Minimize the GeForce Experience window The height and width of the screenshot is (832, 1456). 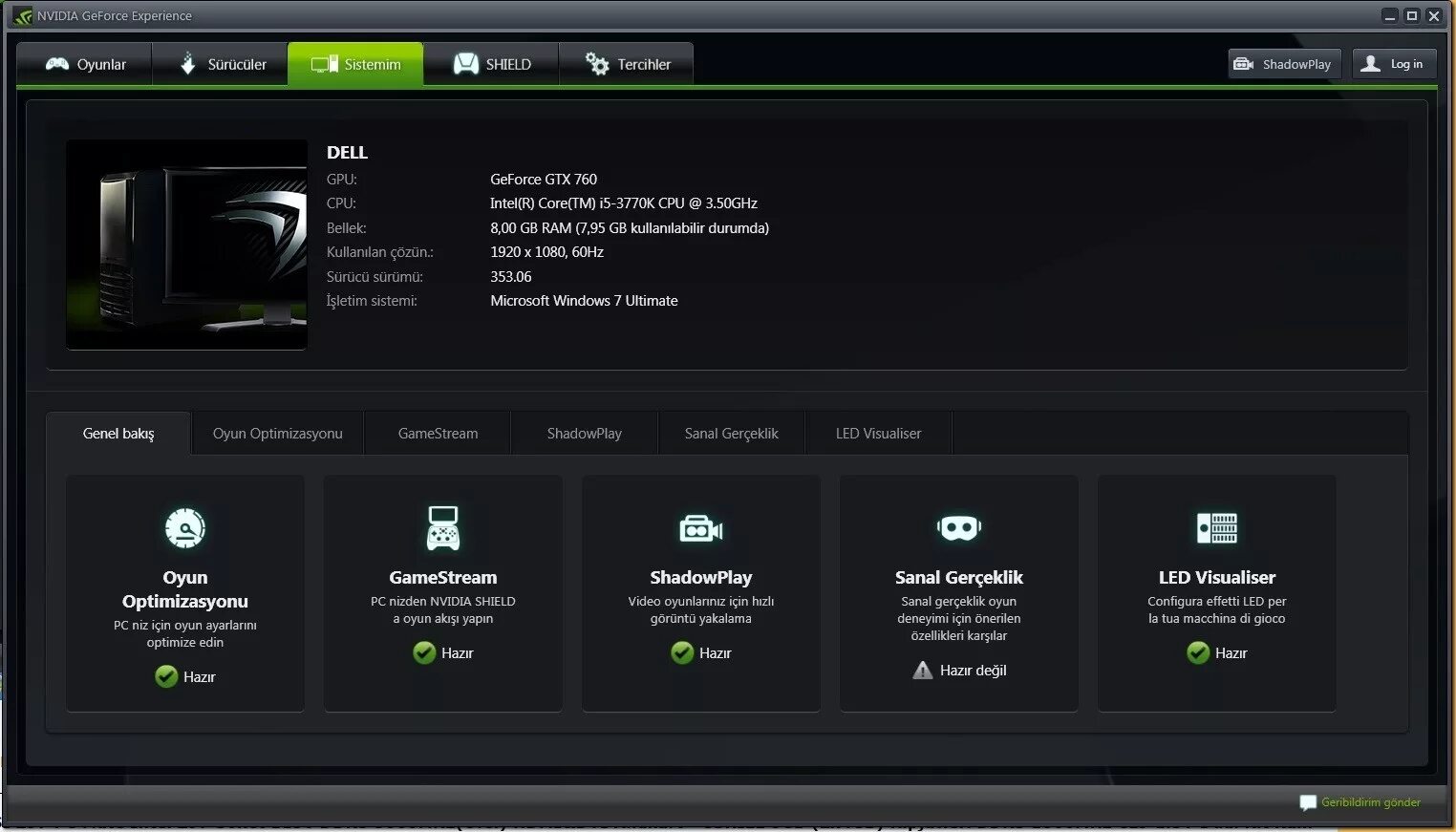[x=1390, y=16]
